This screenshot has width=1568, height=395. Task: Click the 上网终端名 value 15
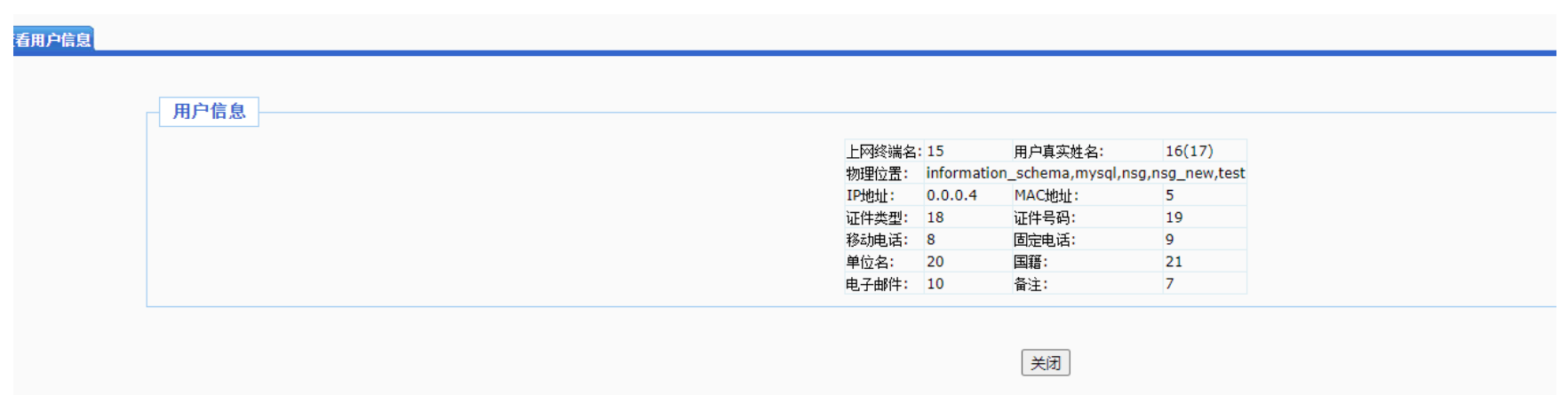(935, 151)
